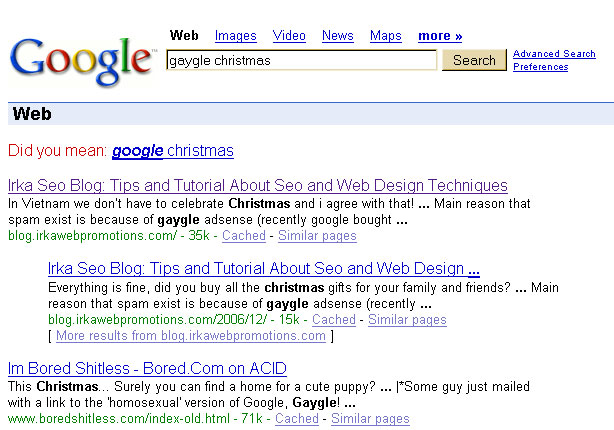The image size is (614, 430).
Task: Click the search box containing "gaygle christmas"
Action: pyautogui.click(x=301, y=60)
